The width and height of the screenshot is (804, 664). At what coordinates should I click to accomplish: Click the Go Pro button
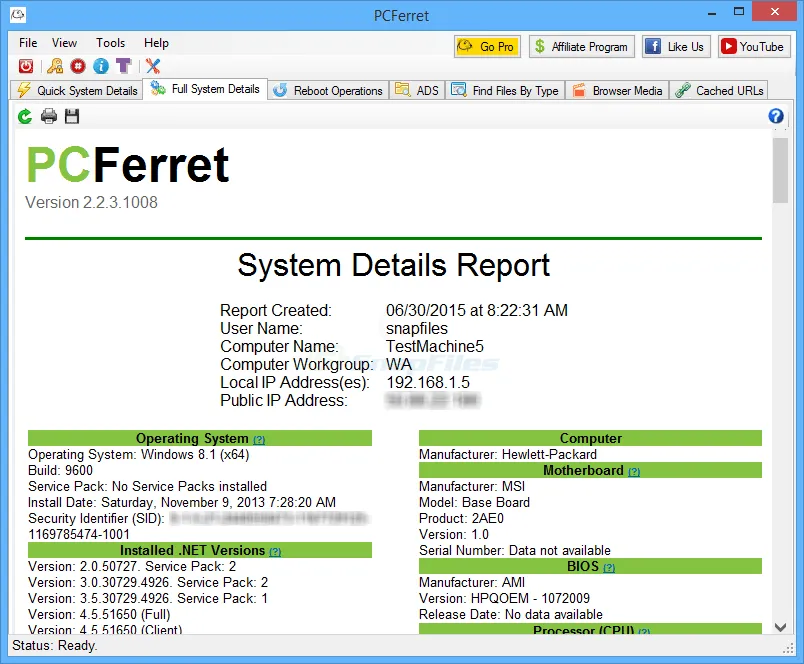pyautogui.click(x=487, y=47)
